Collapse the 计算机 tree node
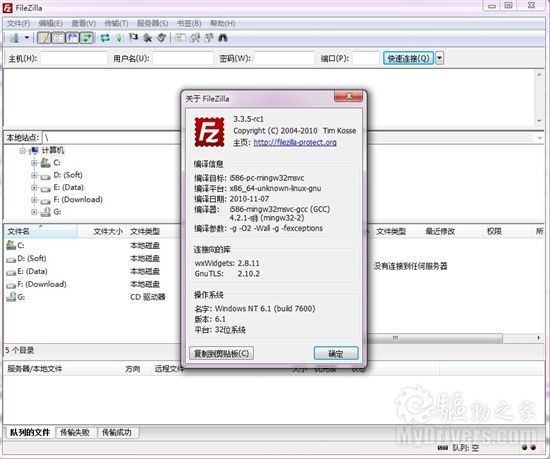The width and height of the screenshot is (550, 459). tap(23, 151)
